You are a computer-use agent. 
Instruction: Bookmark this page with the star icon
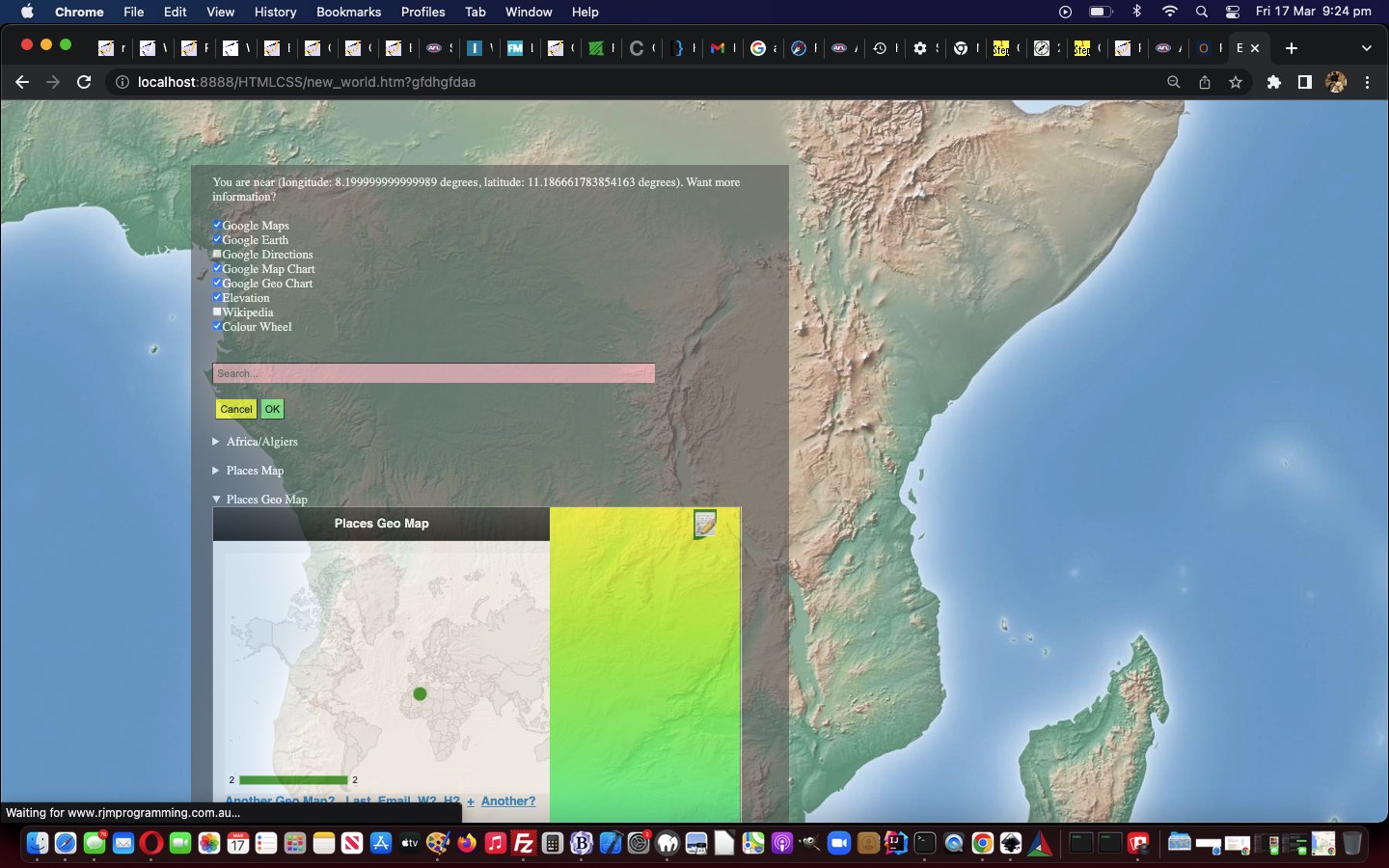[x=1236, y=82]
